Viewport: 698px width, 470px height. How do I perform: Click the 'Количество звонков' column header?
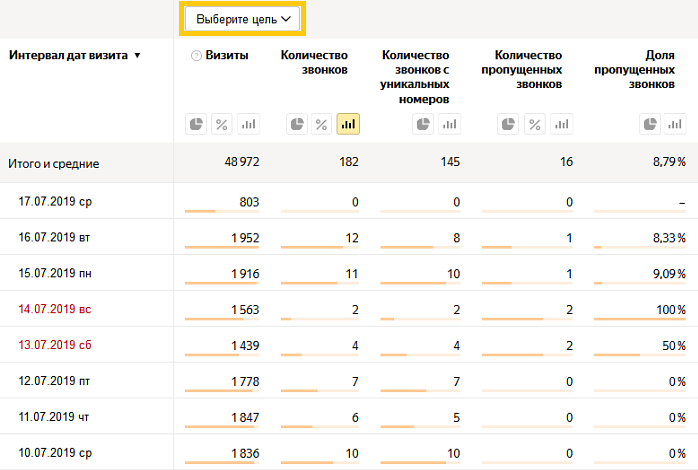314,62
